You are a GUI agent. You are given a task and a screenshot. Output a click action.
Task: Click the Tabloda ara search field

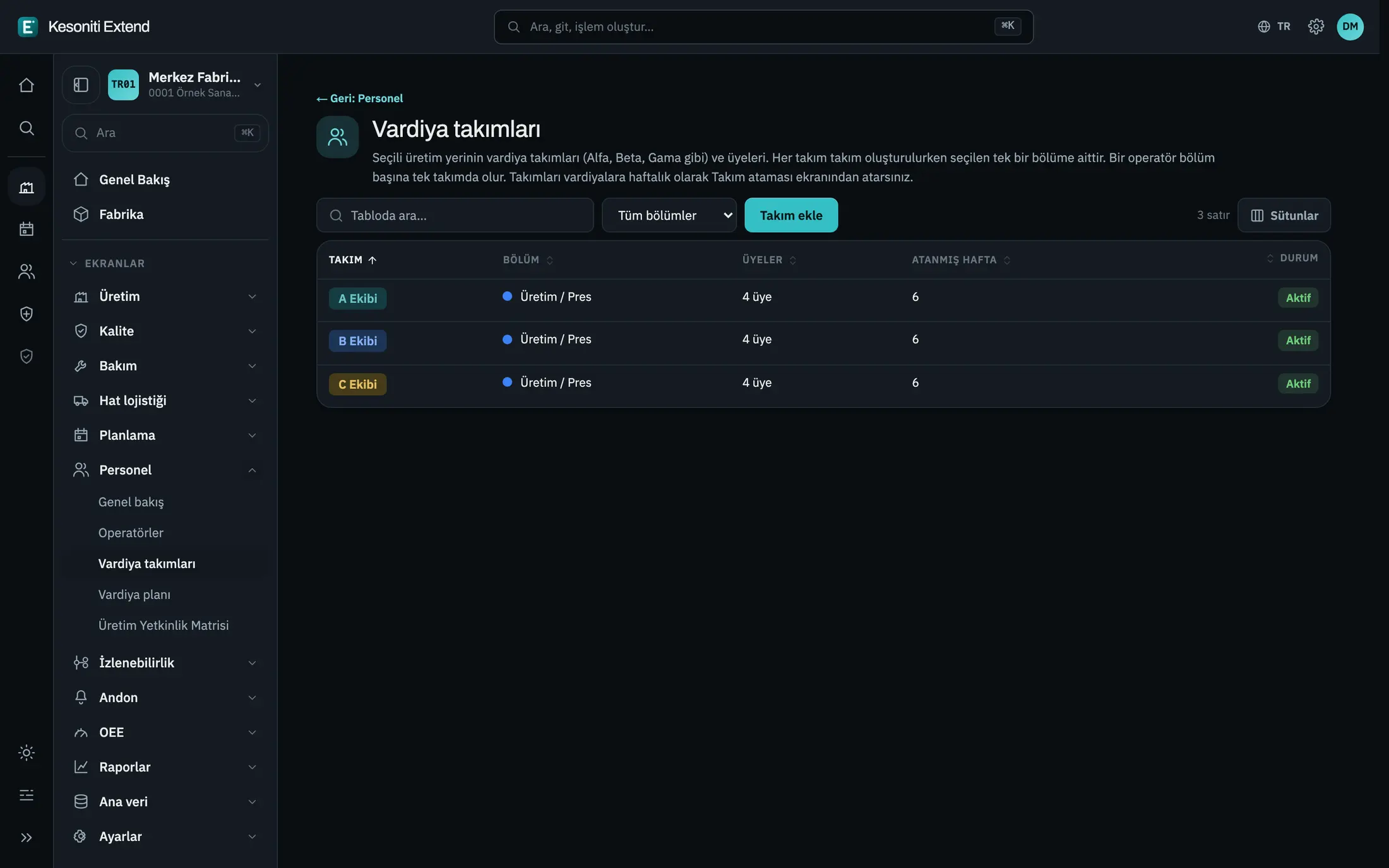tap(455, 215)
